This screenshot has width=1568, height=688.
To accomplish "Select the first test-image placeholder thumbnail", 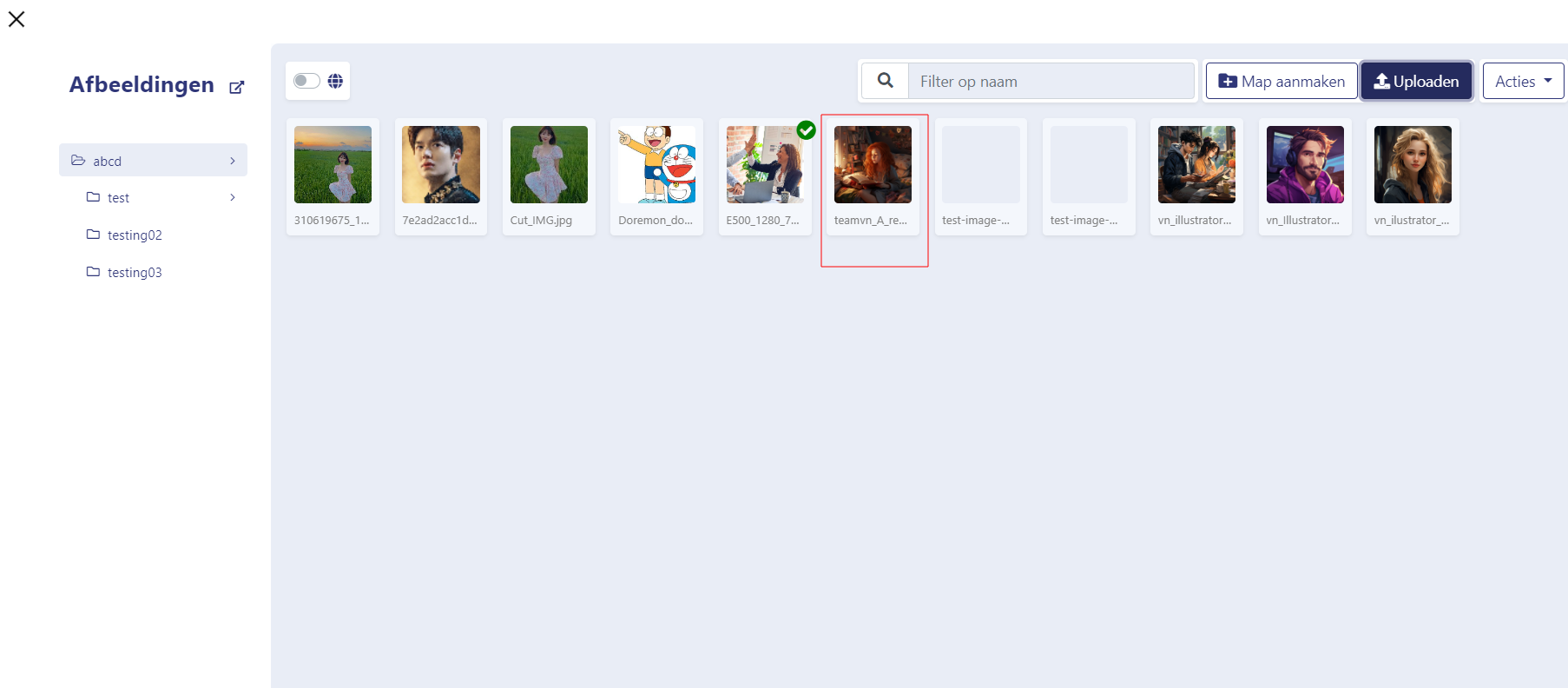I will click(980, 165).
